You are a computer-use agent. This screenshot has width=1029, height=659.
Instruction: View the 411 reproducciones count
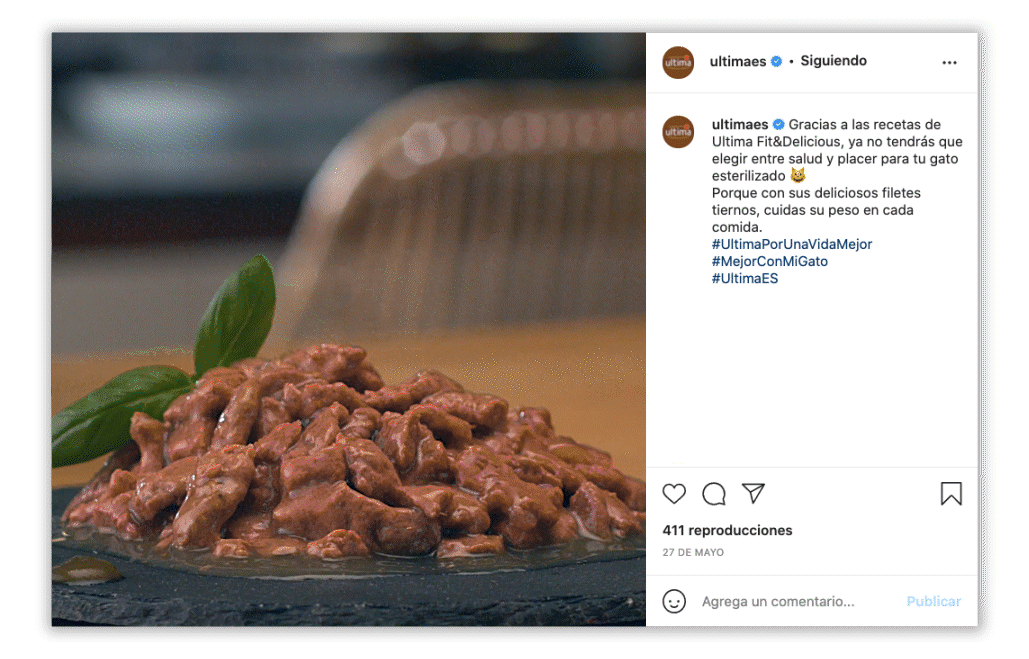pos(727,530)
